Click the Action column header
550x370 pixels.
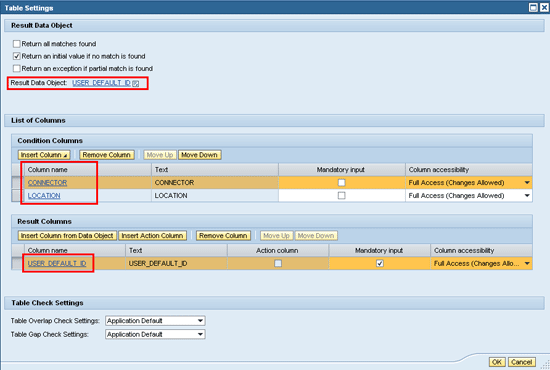click(x=277, y=250)
